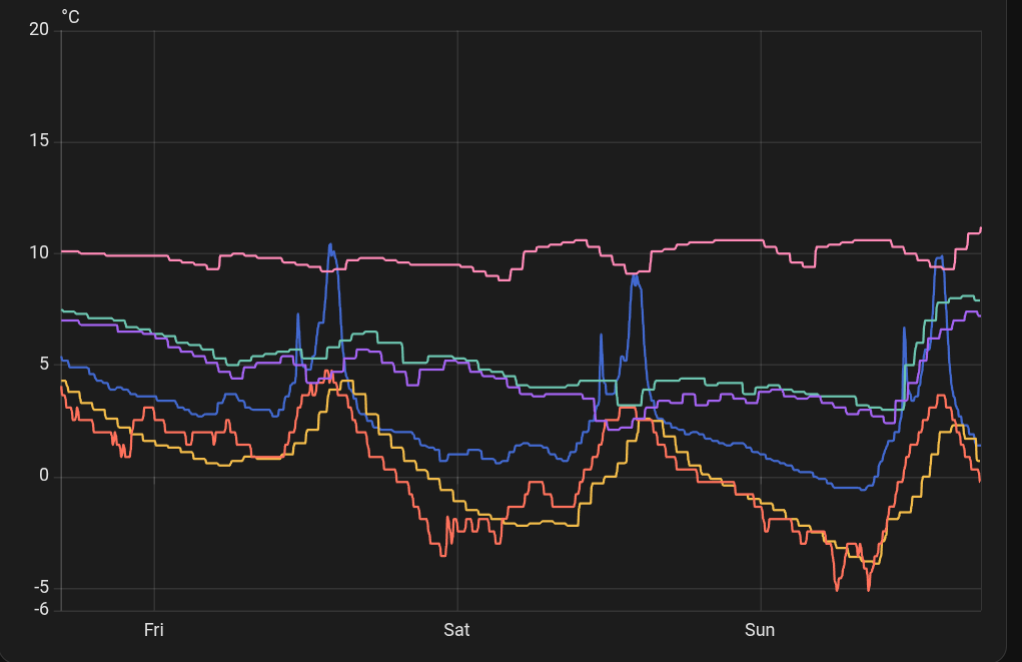1022x662 pixels.
Task: Click the -6 value on the temperature axis
Action: [39, 609]
